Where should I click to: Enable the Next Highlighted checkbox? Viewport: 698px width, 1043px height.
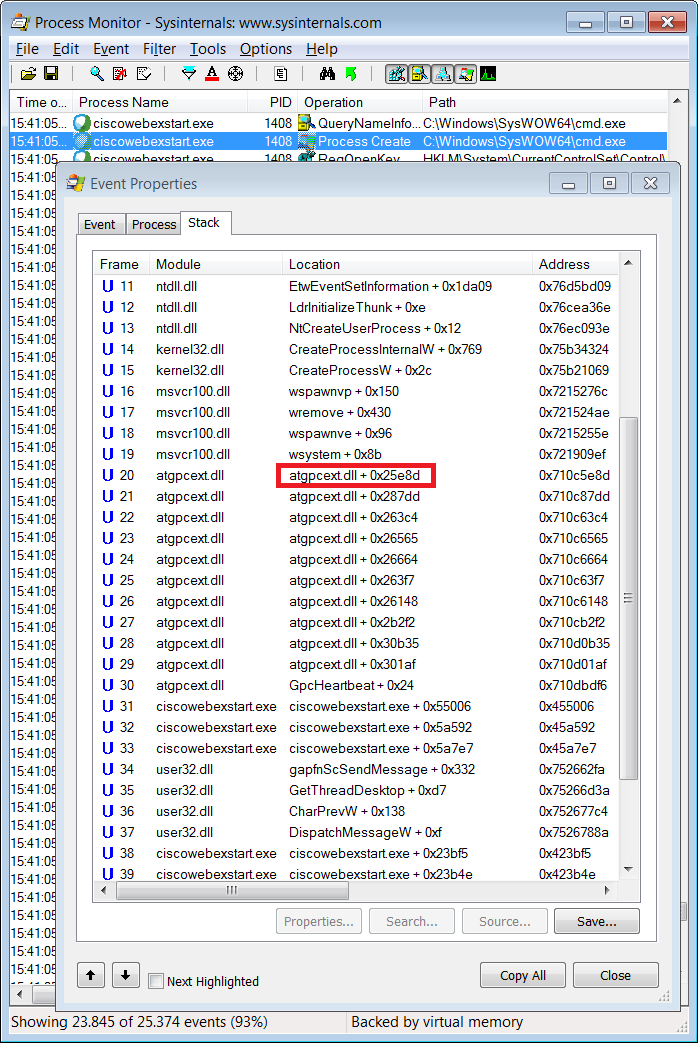point(156,981)
